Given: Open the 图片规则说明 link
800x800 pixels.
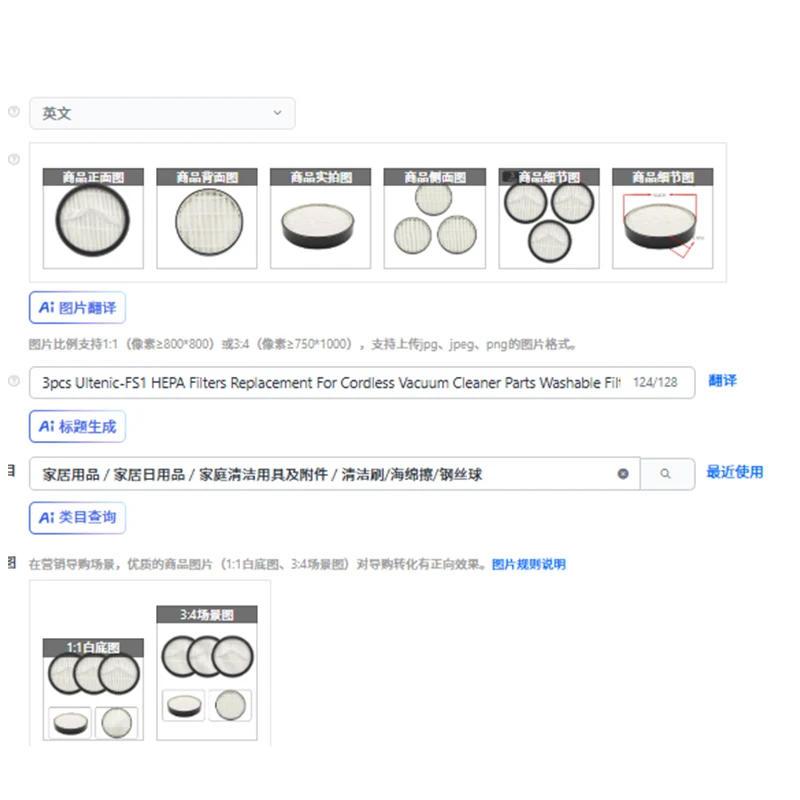Looking at the screenshot, I should coord(529,564).
